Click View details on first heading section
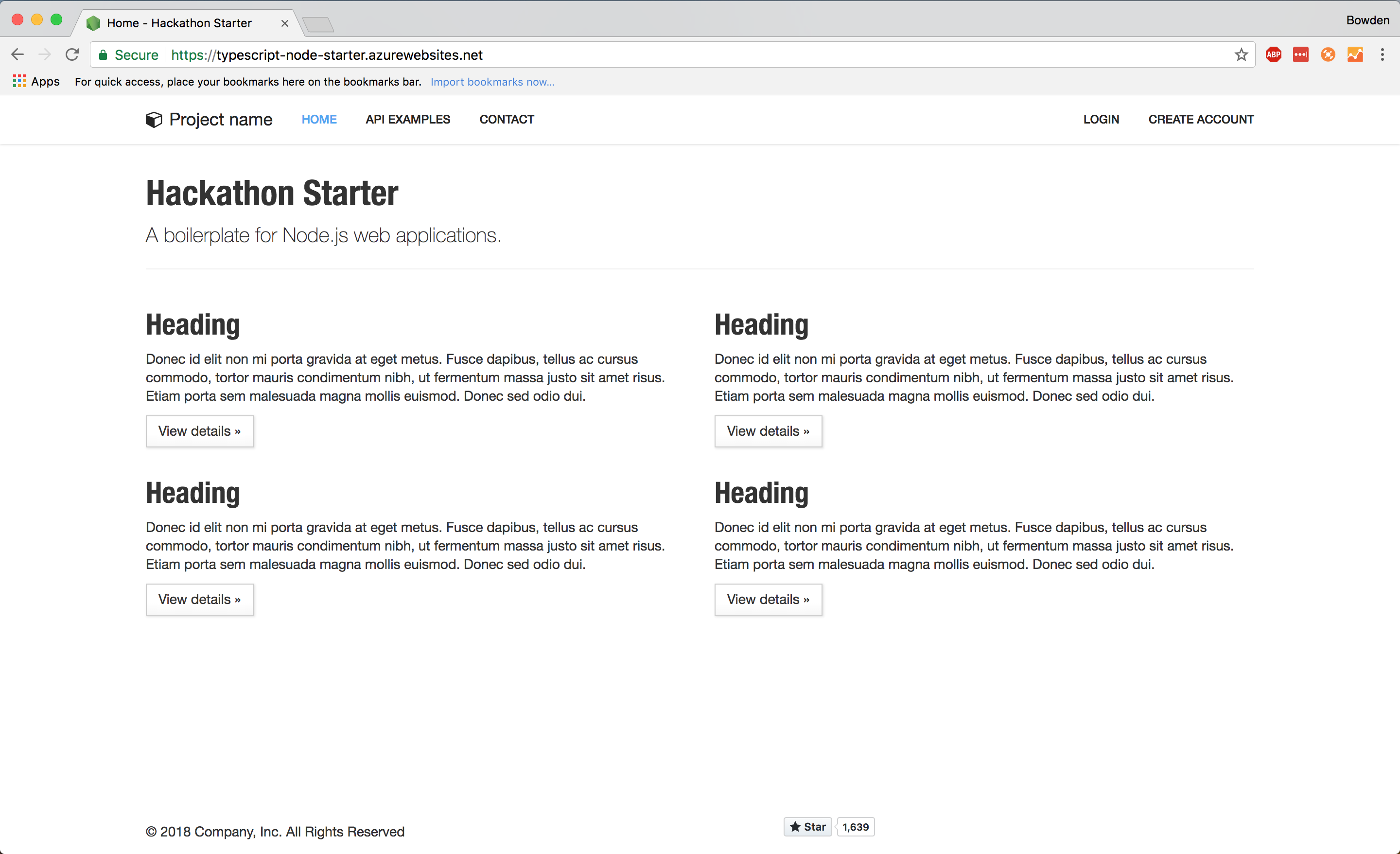Screen dimensions: 1400x854 click(200, 430)
